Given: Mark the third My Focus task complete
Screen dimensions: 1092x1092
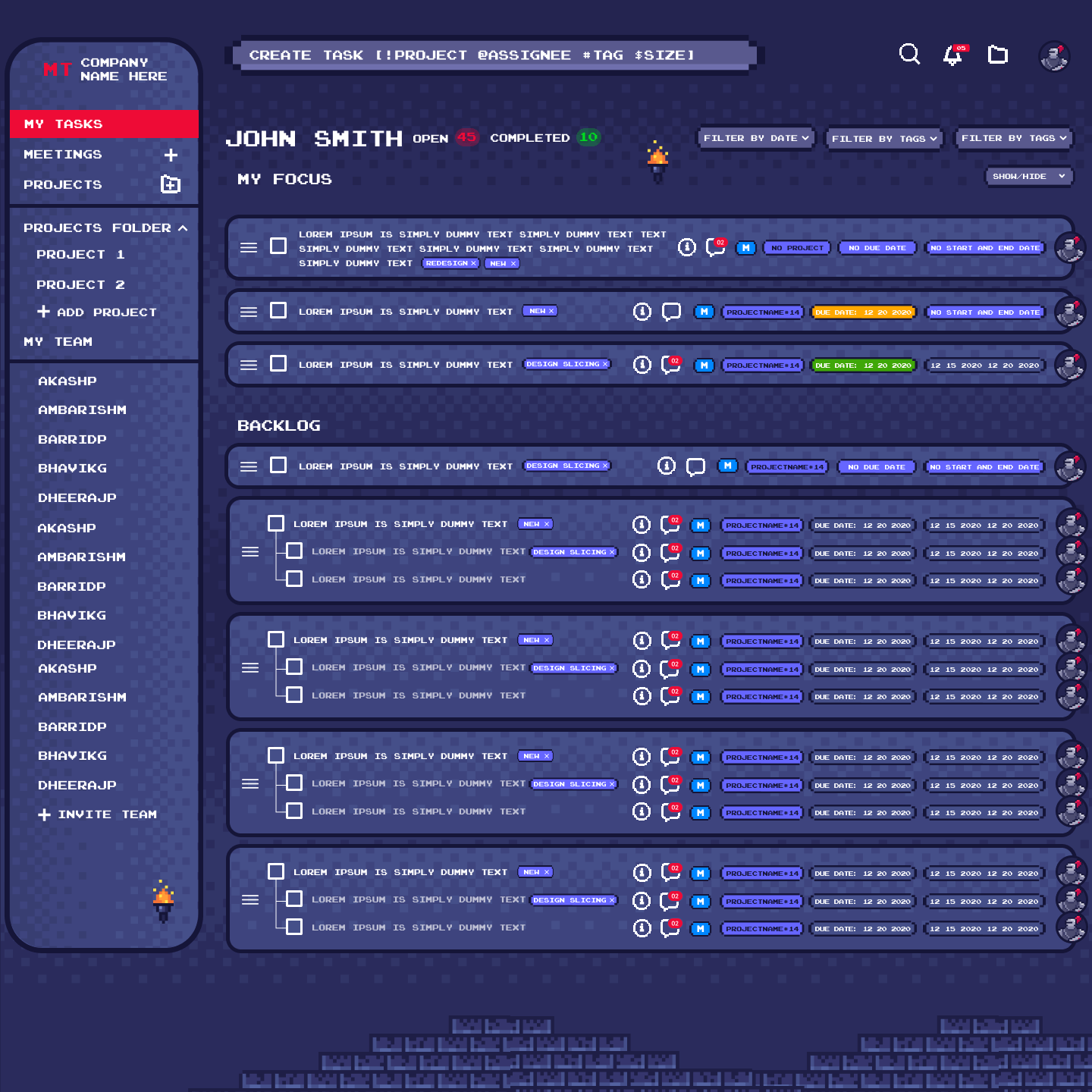Looking at the screenshot, I should tap(278, 364).
